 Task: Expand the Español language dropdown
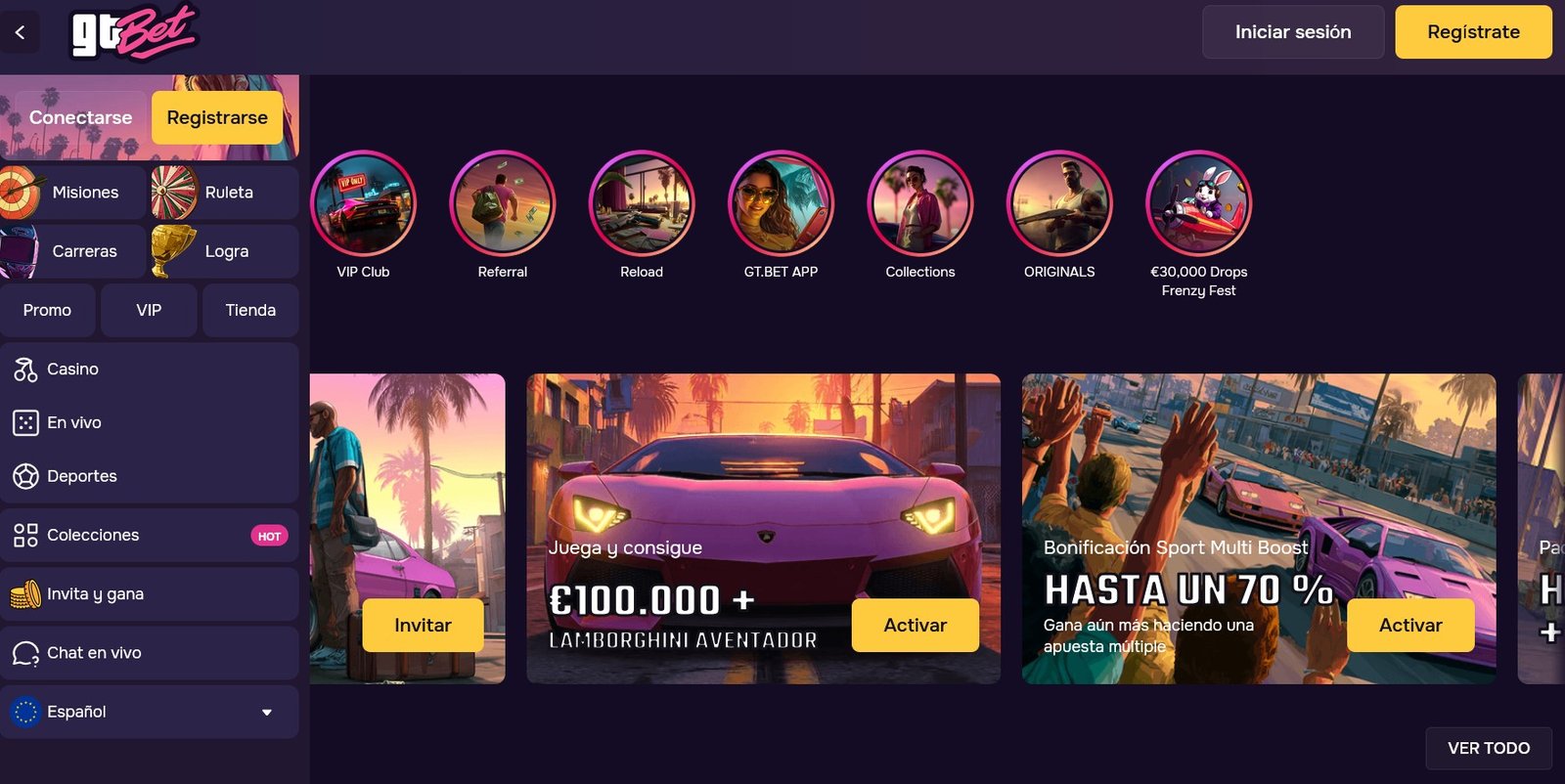(150, 712)
